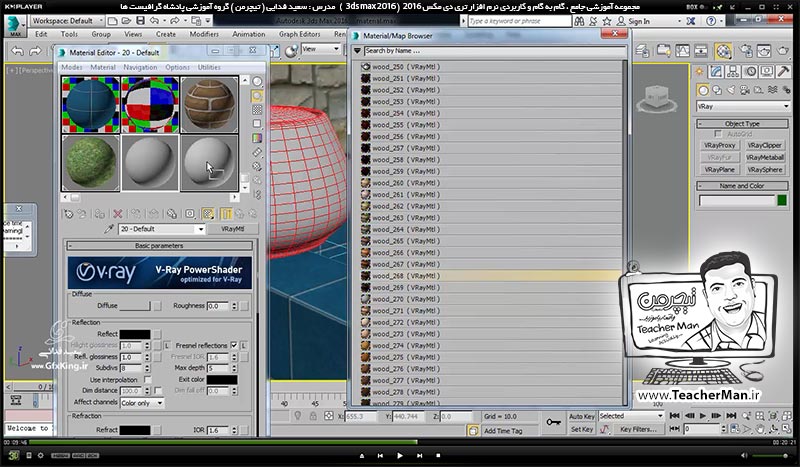Click the main toolbar Undo arrow
Viewport: 800px width, 467px height.
[x=18, y=51]
